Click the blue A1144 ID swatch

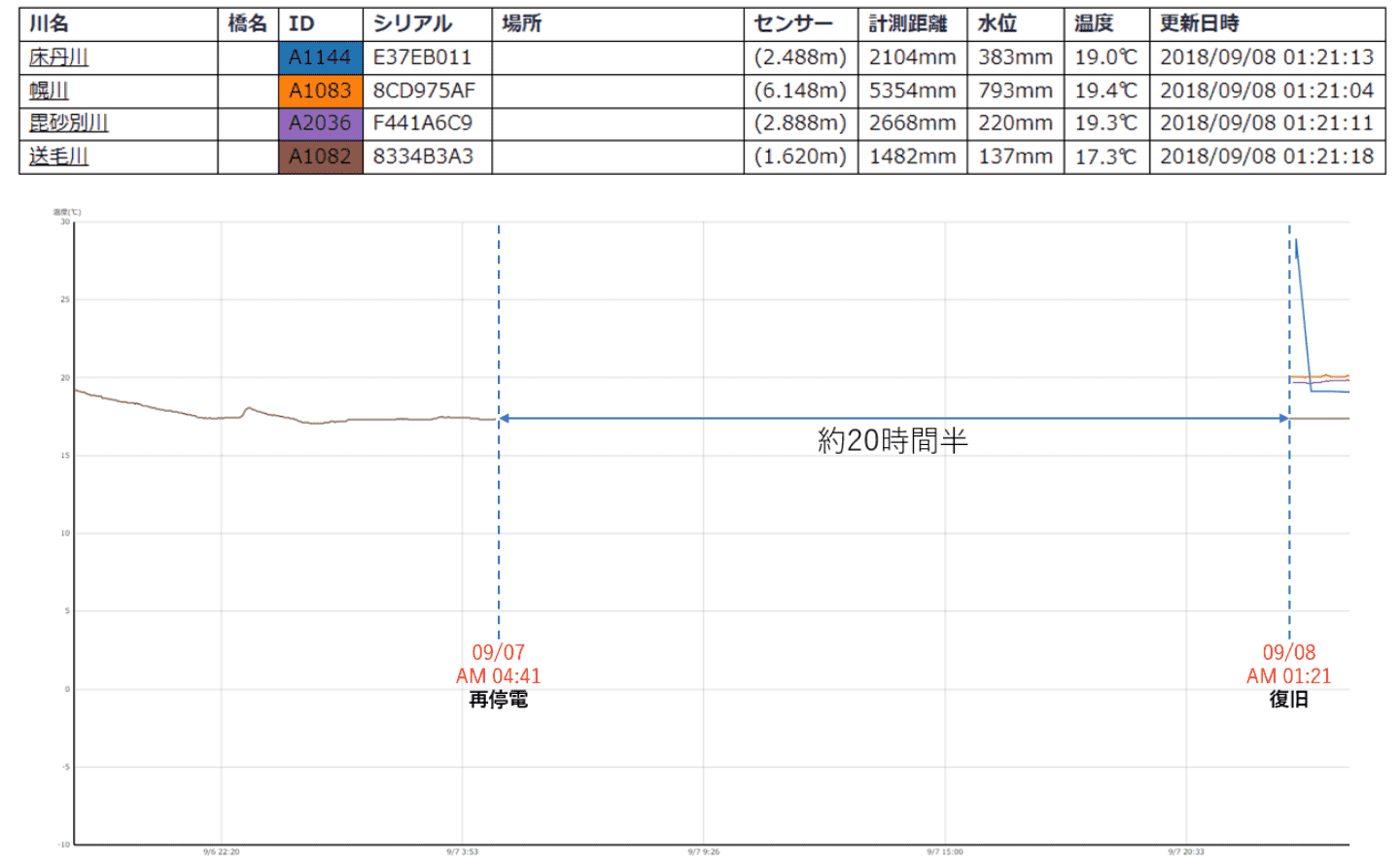coord(320,57)
